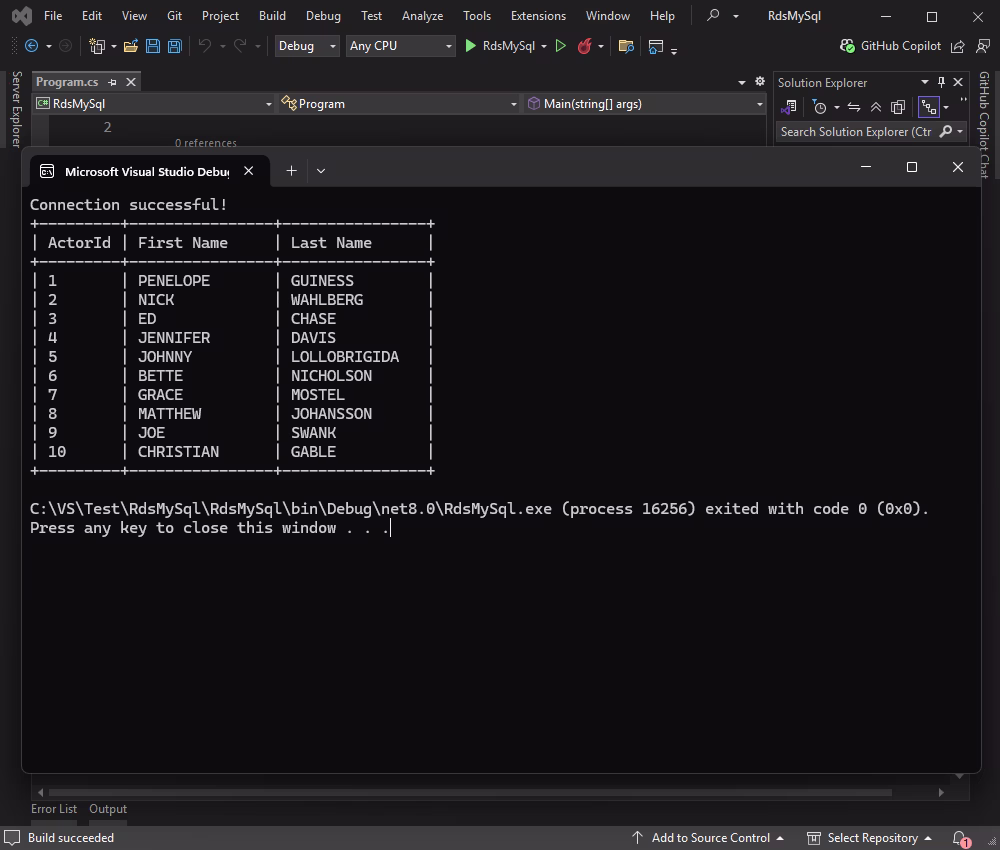This screenshot has height=850, width=1000.
Task: Switch to the Output tab
Action: [x=107, y=809]
